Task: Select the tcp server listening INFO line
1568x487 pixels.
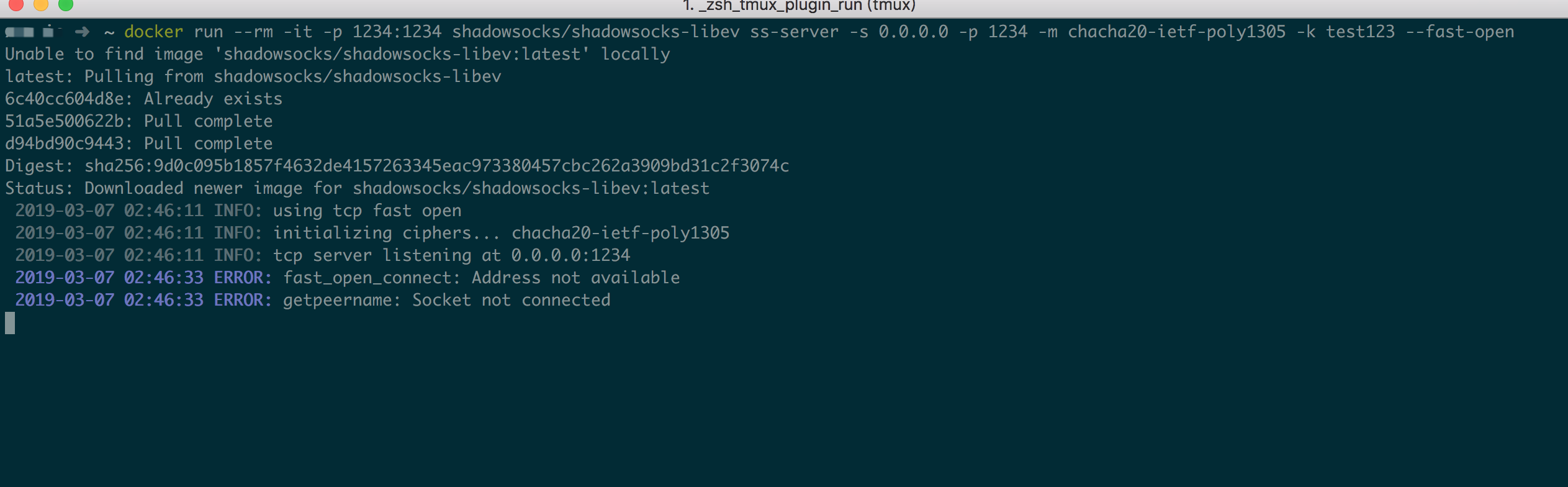Action: (323, 255)
